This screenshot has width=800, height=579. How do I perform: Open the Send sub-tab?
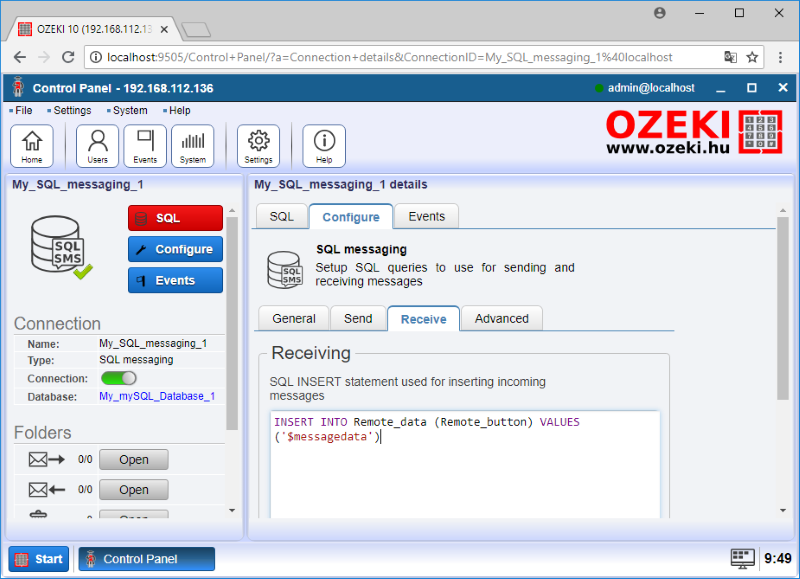358,318
